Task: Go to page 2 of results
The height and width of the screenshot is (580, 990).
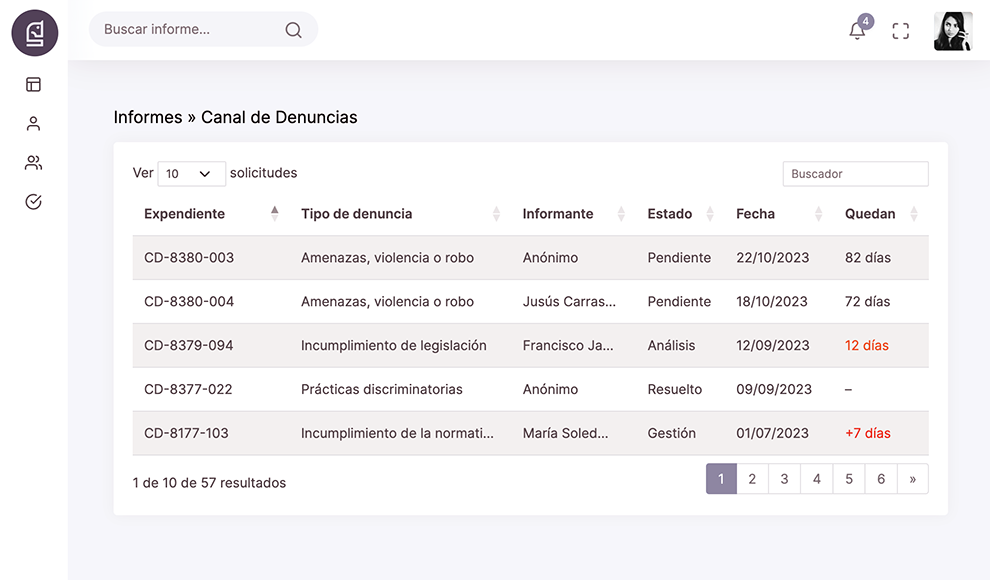Action: [x=752, y=479]
